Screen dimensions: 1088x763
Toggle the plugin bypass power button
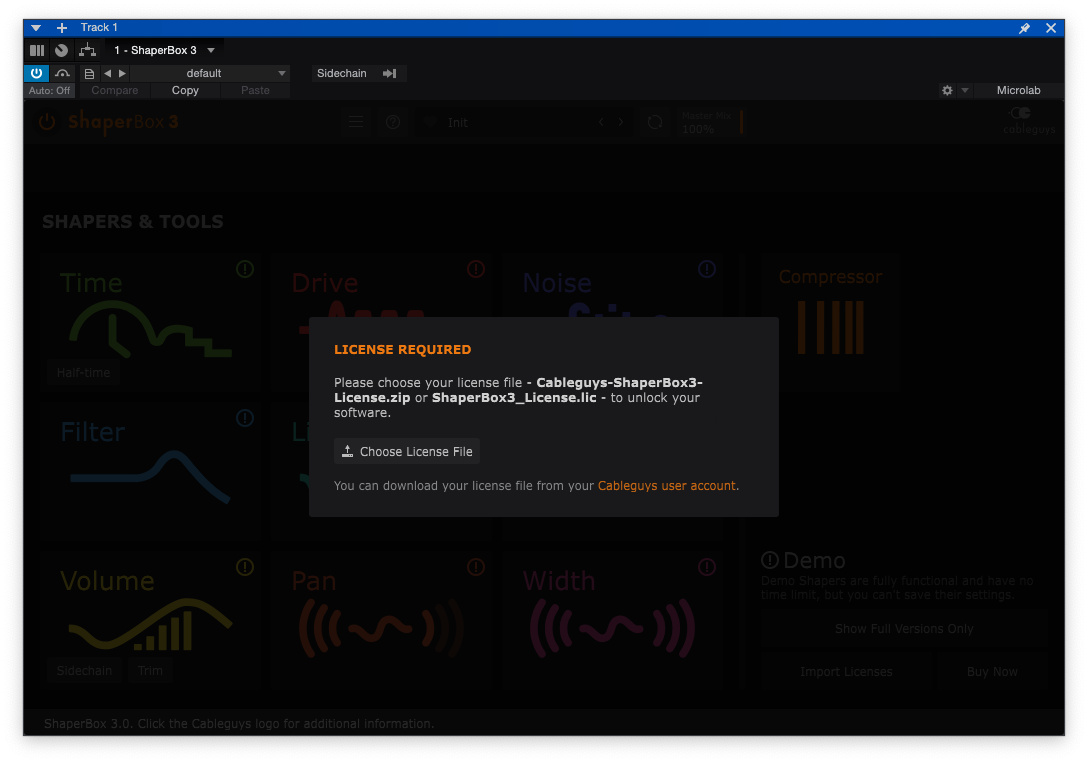coord(37,73)
